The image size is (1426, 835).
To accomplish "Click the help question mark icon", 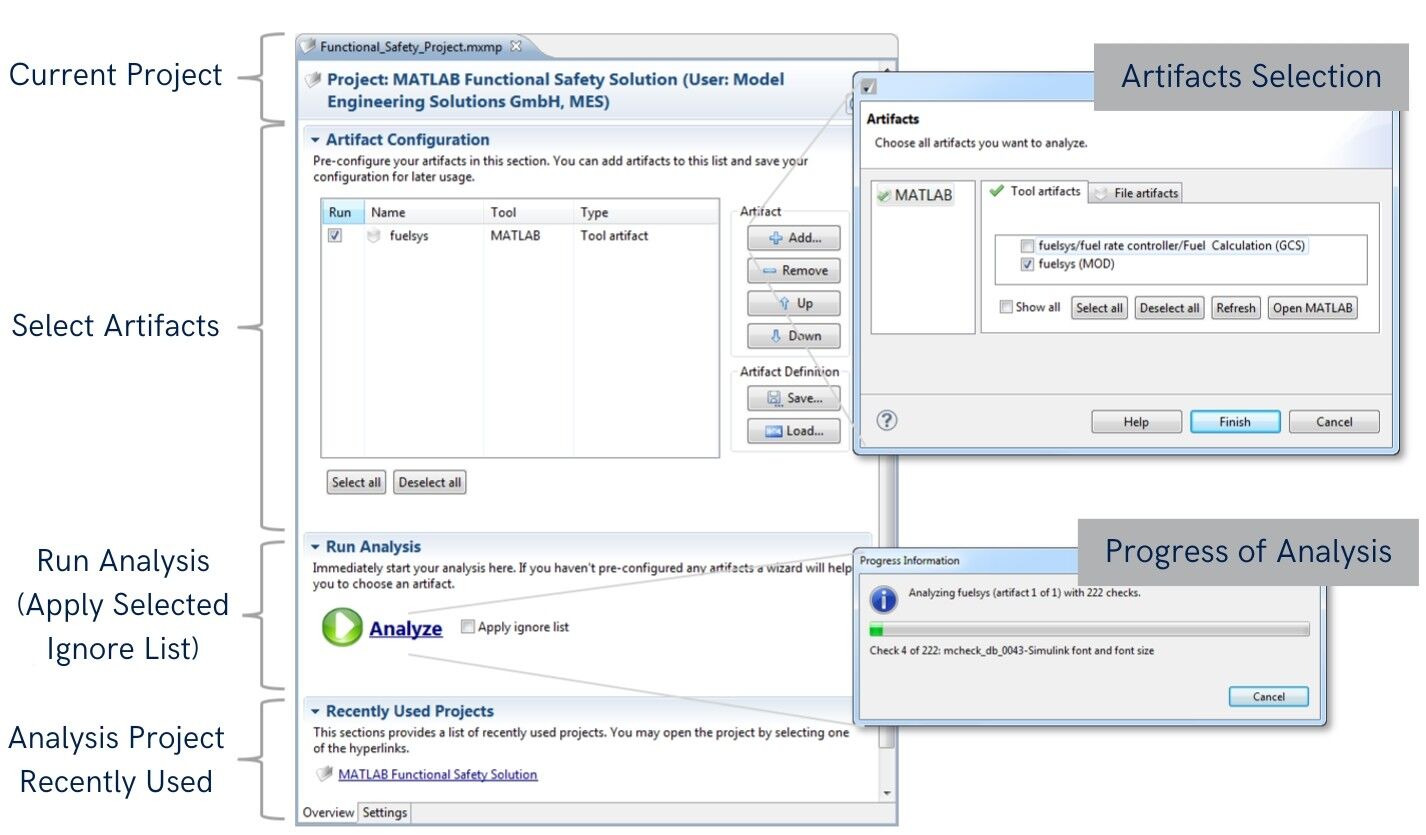I will pyautogui.click(x=886, y=421).
